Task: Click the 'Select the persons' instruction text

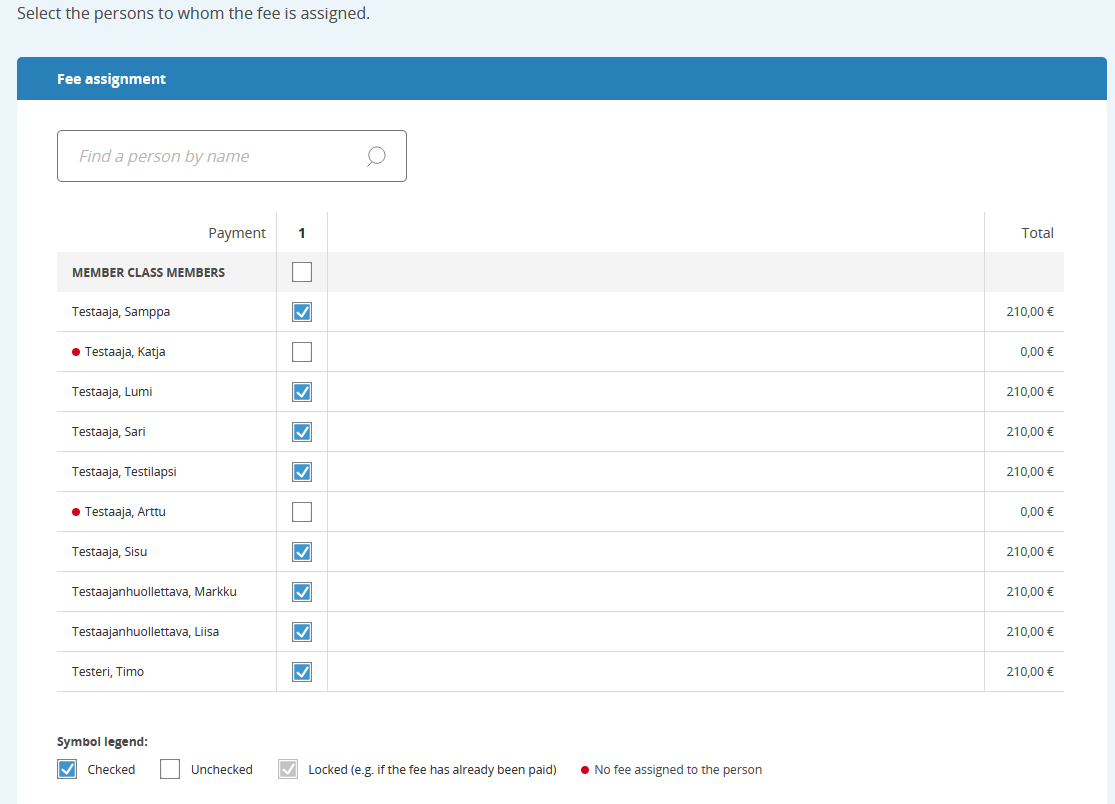Action: point(193,13)
